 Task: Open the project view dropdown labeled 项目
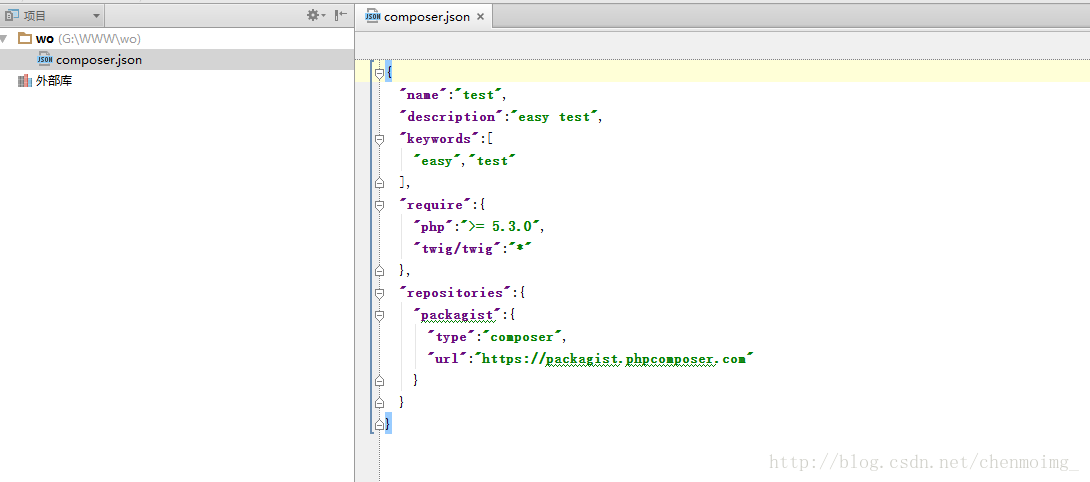click(x=52, y=15)
